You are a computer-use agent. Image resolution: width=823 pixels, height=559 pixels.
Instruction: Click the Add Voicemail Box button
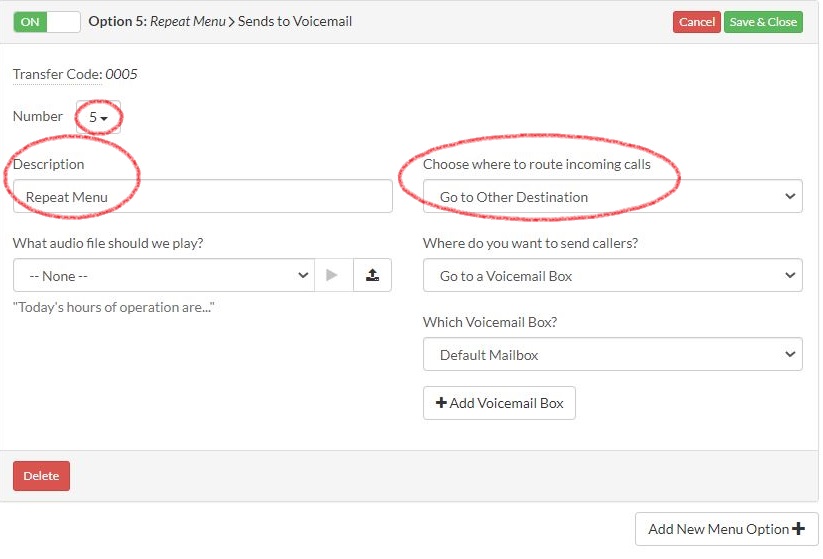point(499,403)
